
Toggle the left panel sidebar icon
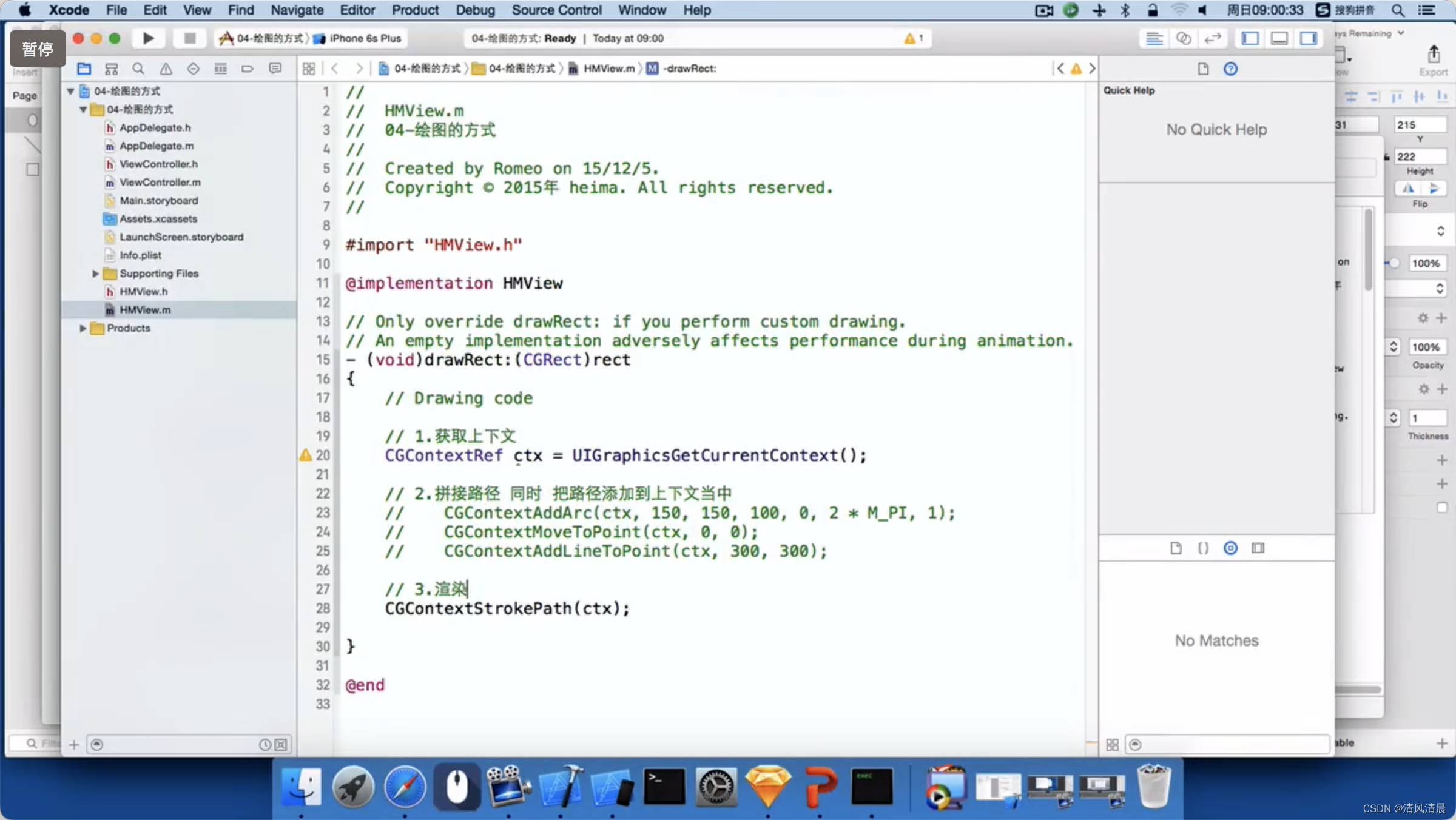pyautogui.click(x=1253, y=38)
